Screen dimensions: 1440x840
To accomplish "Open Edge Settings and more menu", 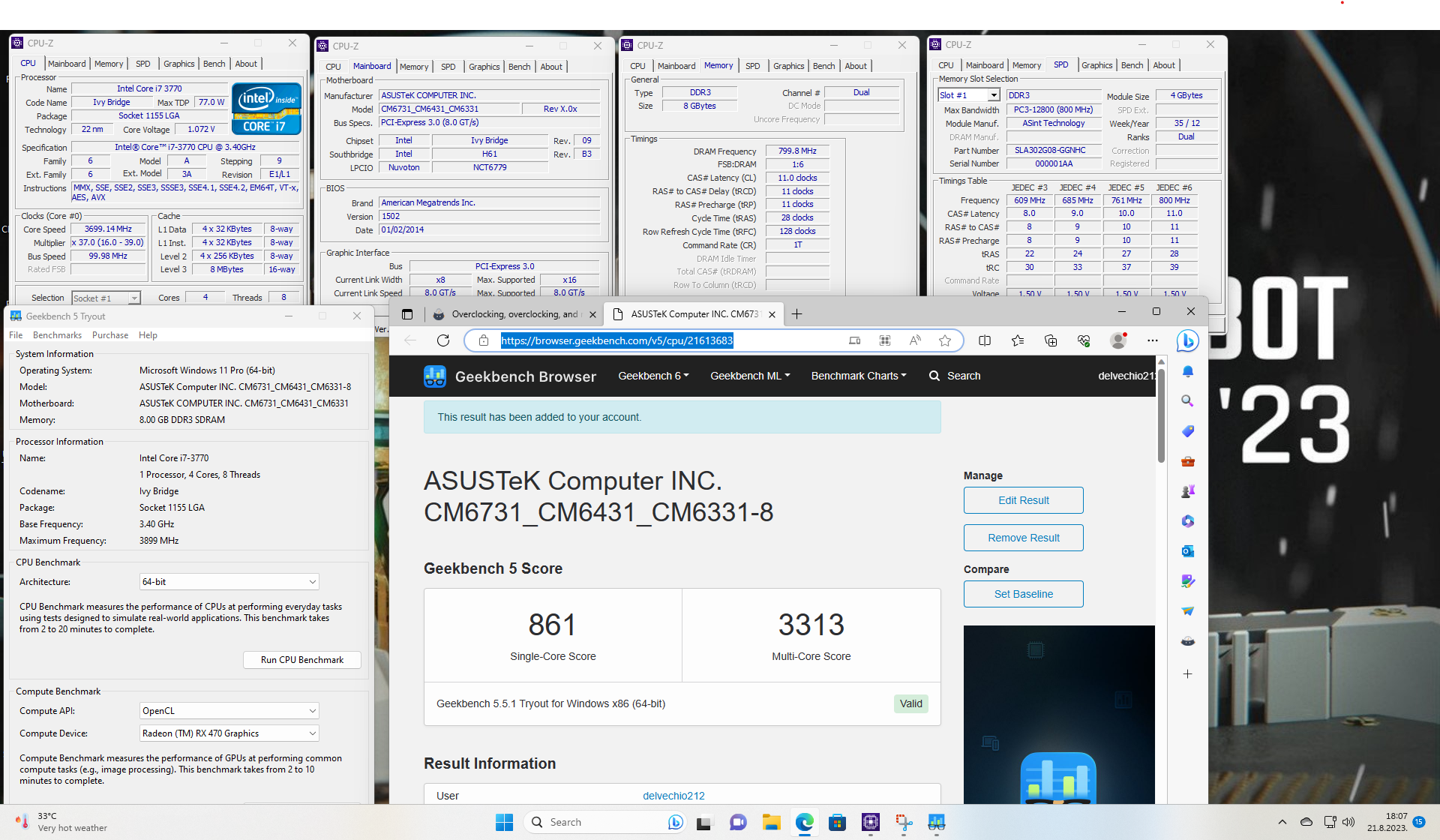I will coord(1153,340).
